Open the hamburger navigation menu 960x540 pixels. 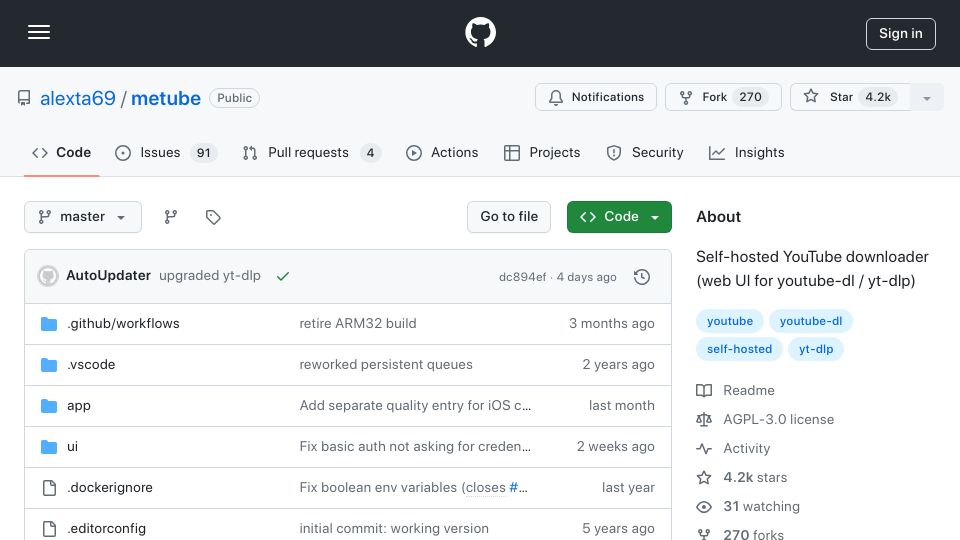(39, 32)
